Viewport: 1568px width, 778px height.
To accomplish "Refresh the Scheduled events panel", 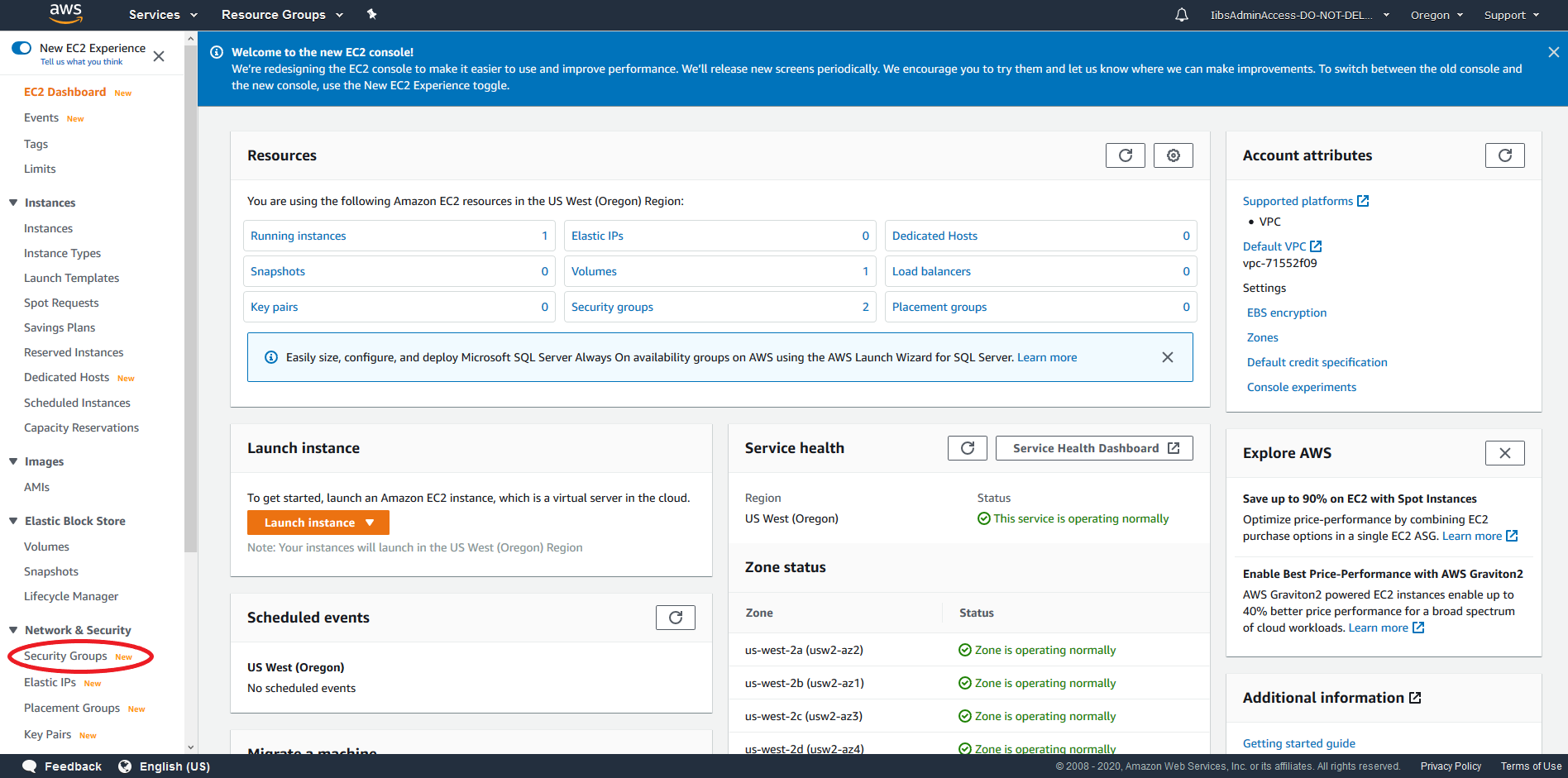I will pyautogui.click(x=675, y=617).
